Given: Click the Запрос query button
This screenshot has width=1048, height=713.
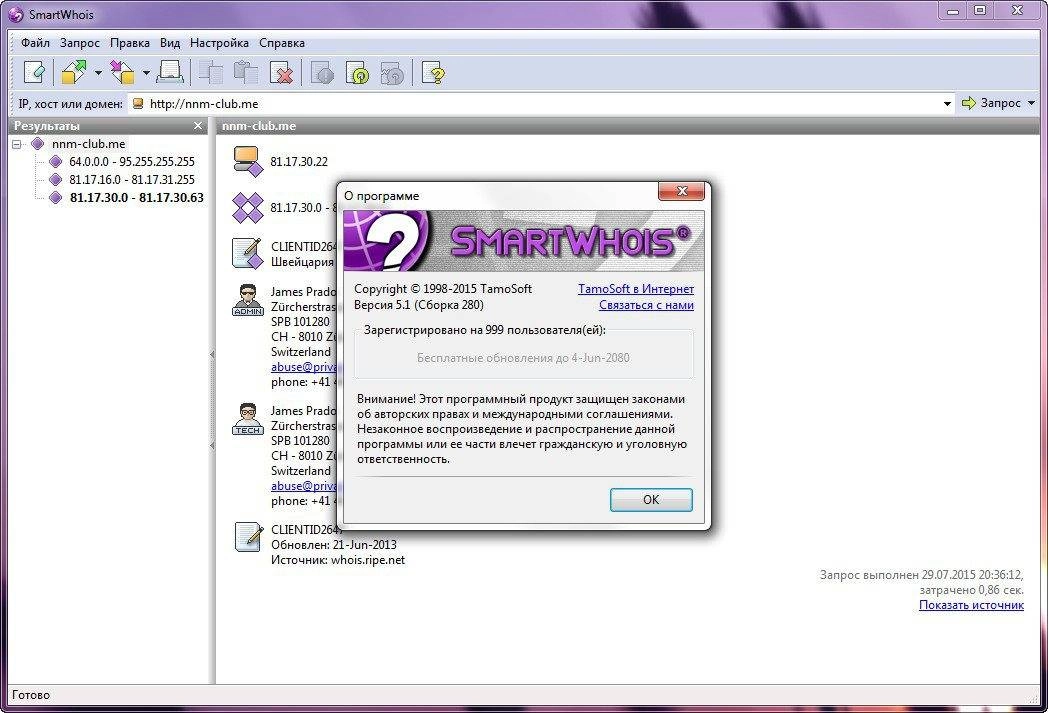Looking at the screenshot, I should coord(992,103).
